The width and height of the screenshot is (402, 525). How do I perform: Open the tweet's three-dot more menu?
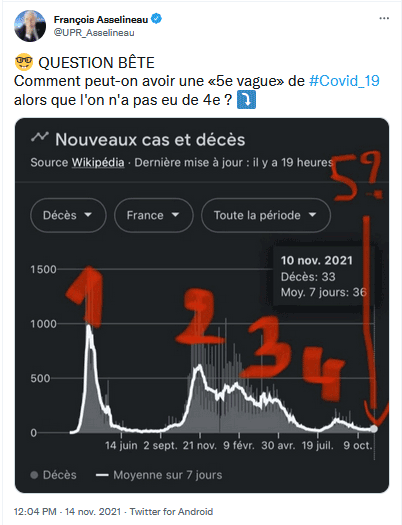click(384, 18)
